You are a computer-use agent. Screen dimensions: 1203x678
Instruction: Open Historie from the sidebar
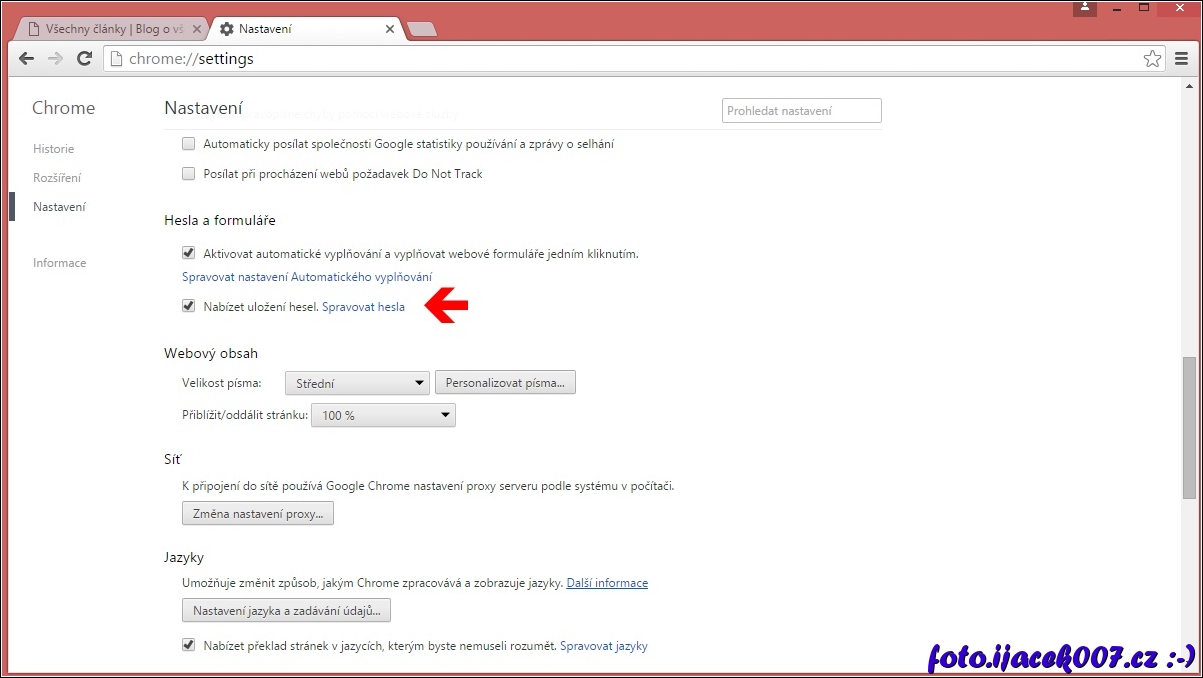[x=53, y=149]
